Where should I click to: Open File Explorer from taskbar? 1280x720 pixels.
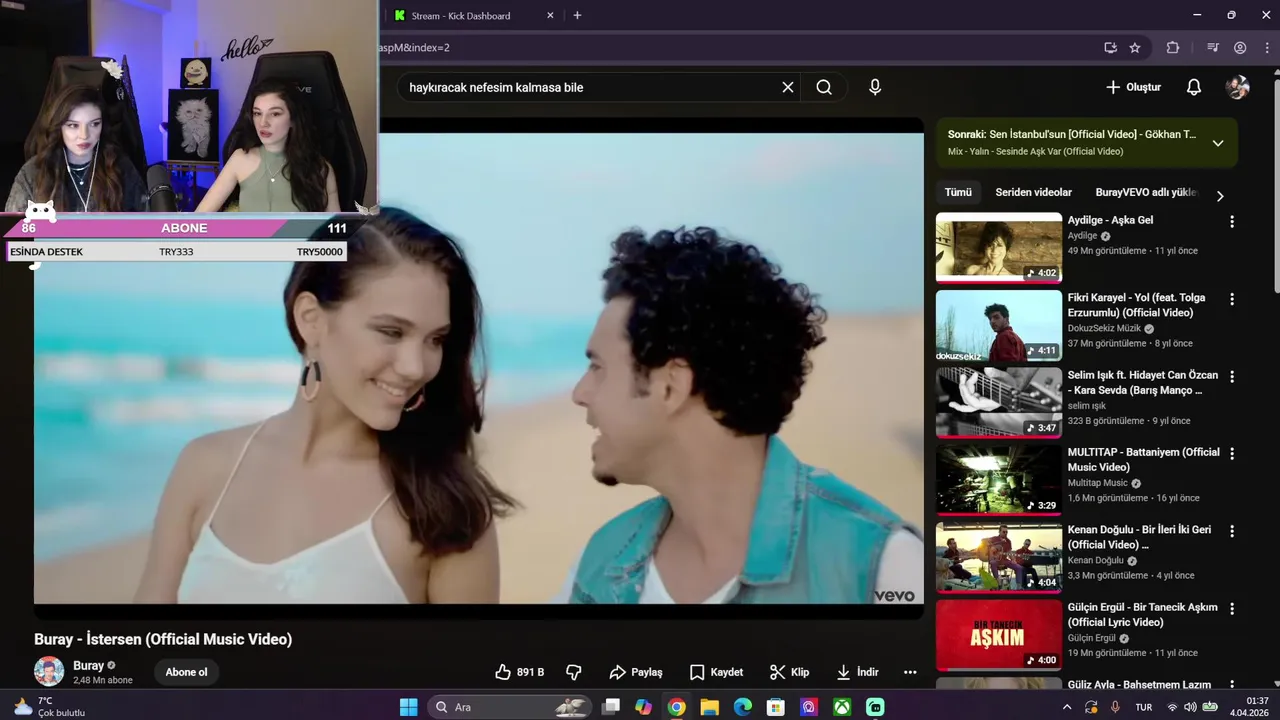pos(709,707)
